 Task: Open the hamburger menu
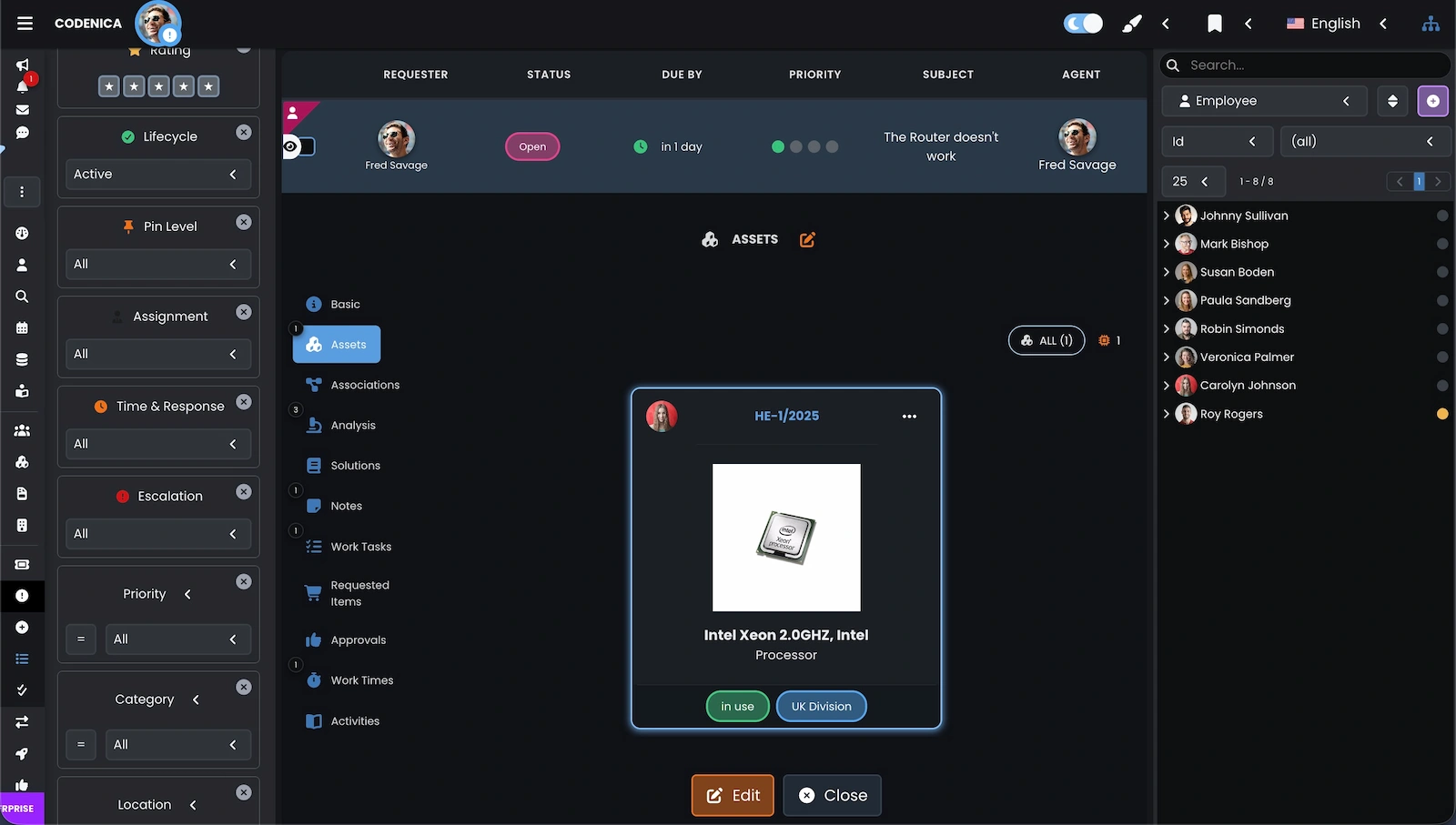coord(25,24)
